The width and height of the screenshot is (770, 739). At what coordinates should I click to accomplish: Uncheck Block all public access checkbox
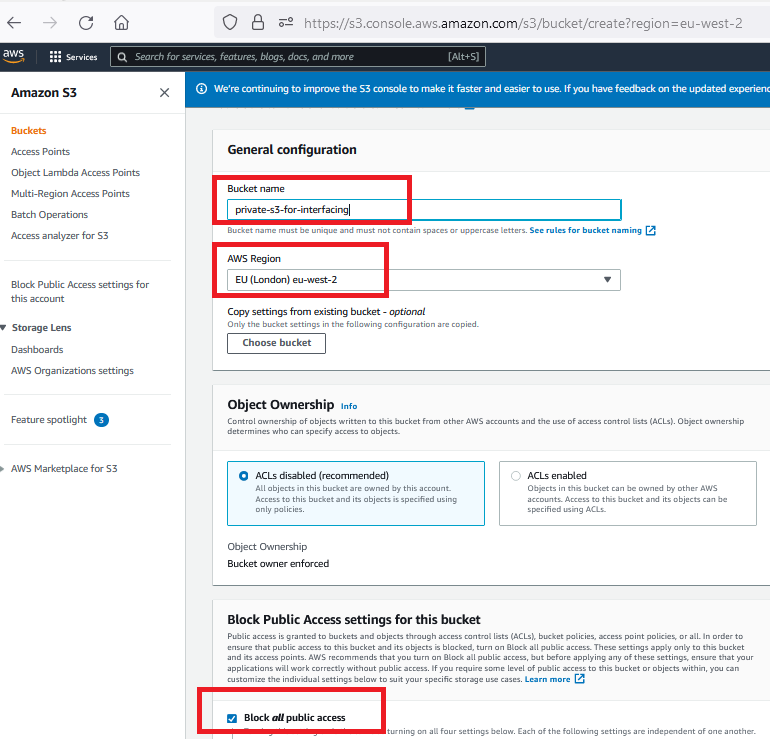pyautogui.click(x=233, y=718)
